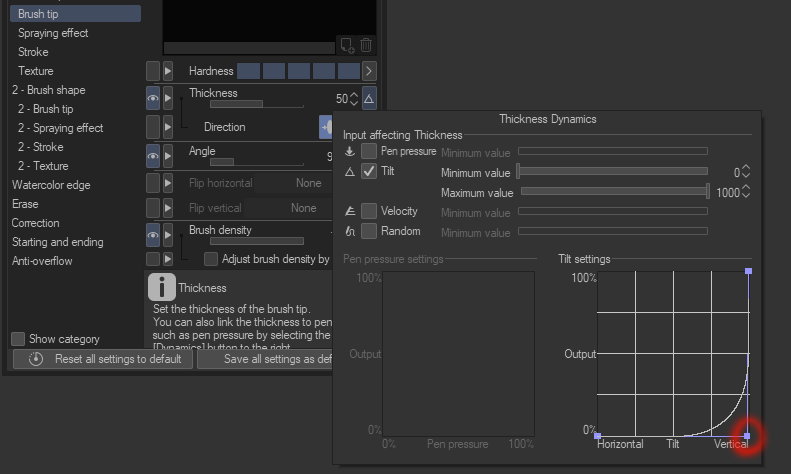
Task: Select the Erase category
Action: point(25,204)
